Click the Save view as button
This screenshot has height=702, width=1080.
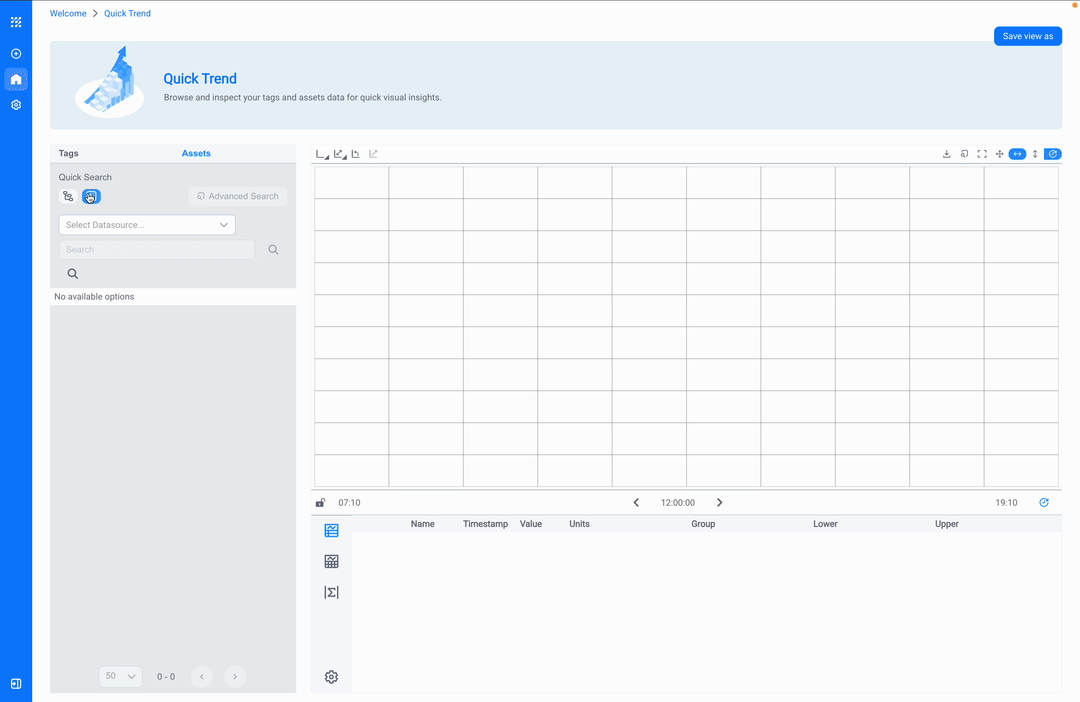coord(1027,36)
